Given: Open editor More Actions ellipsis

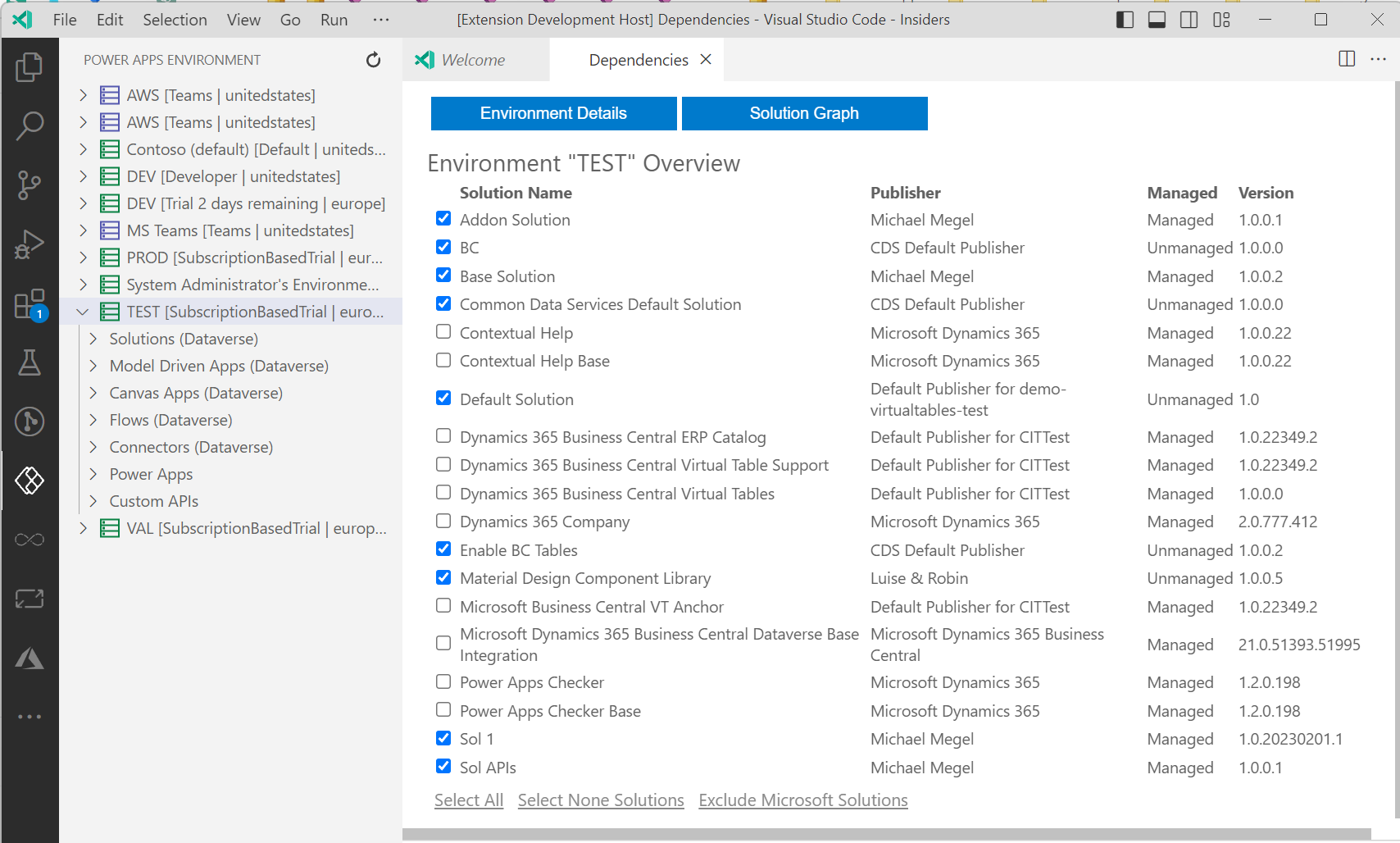Looking at the screenshot, I should (1379, 58).
